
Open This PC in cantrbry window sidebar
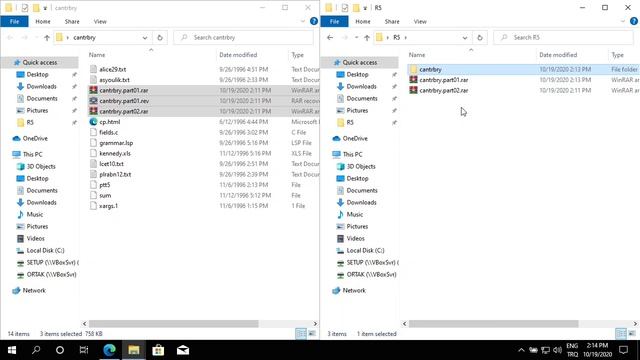tap(32, 154)
